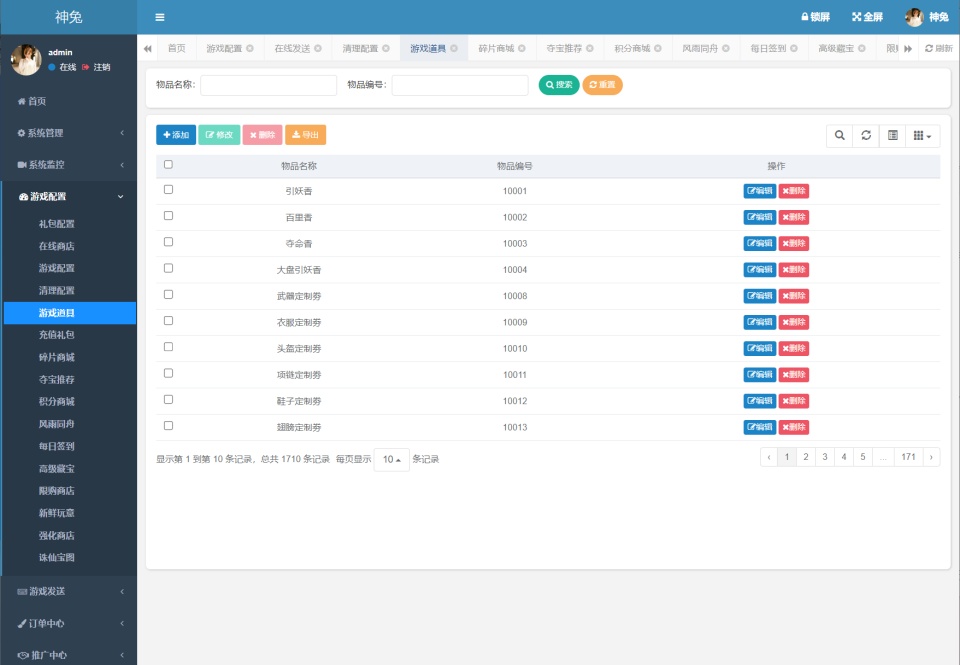Close the 积分商城 tab

[658, 48]
